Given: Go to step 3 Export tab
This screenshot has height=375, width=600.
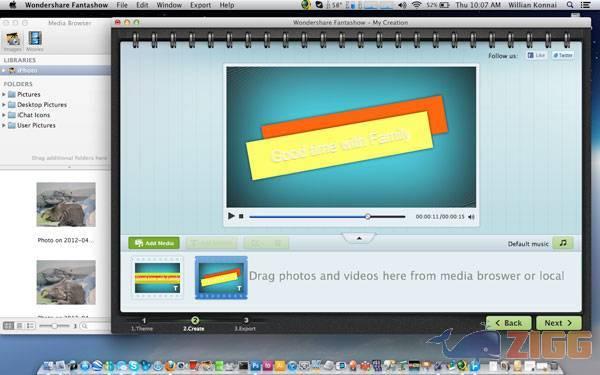Looking at the screenshot, I should tap(245, 324).
